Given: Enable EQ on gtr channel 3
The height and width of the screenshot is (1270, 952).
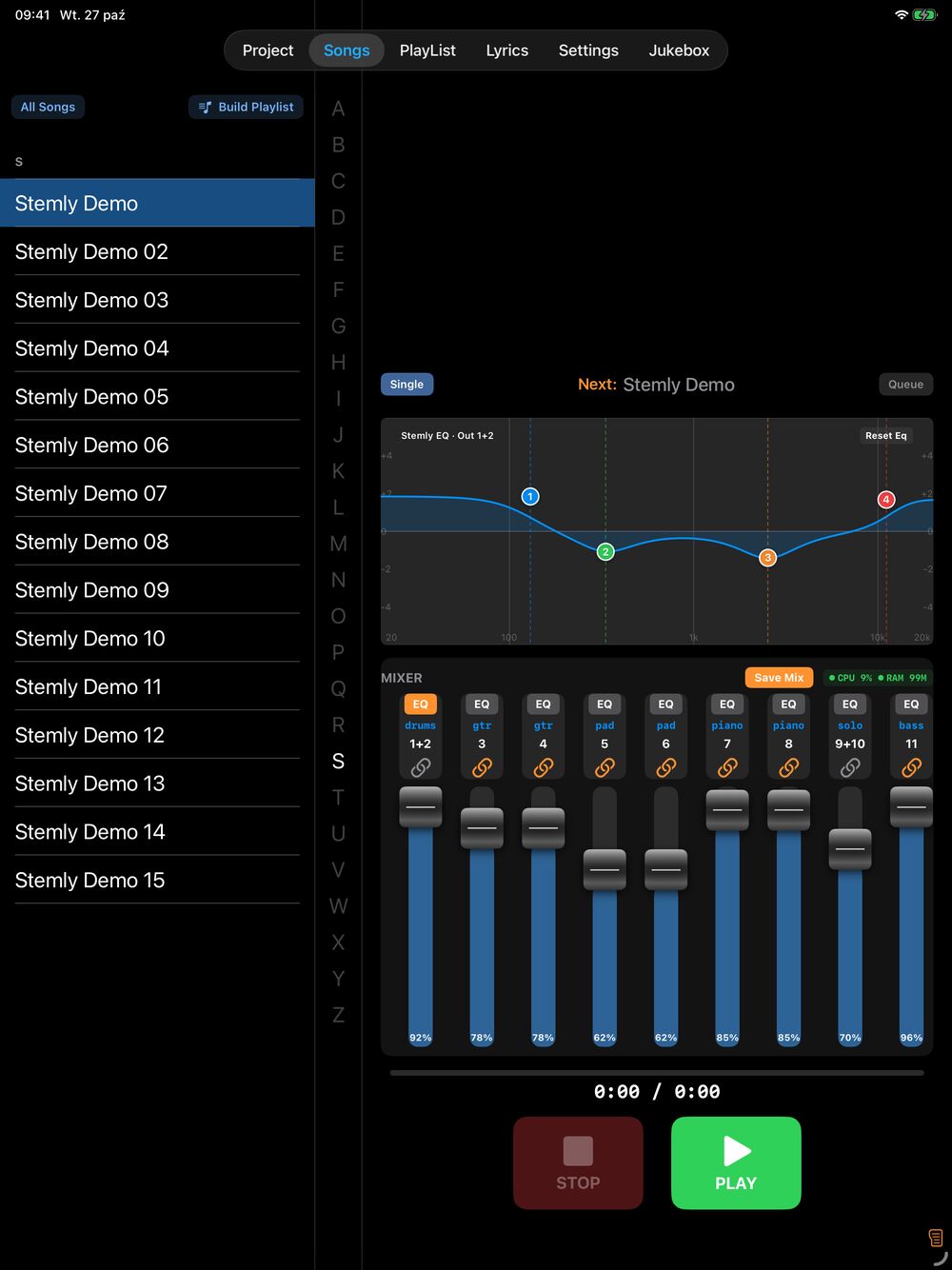Looking at the screenshot, I should click(x=482, y=704).
